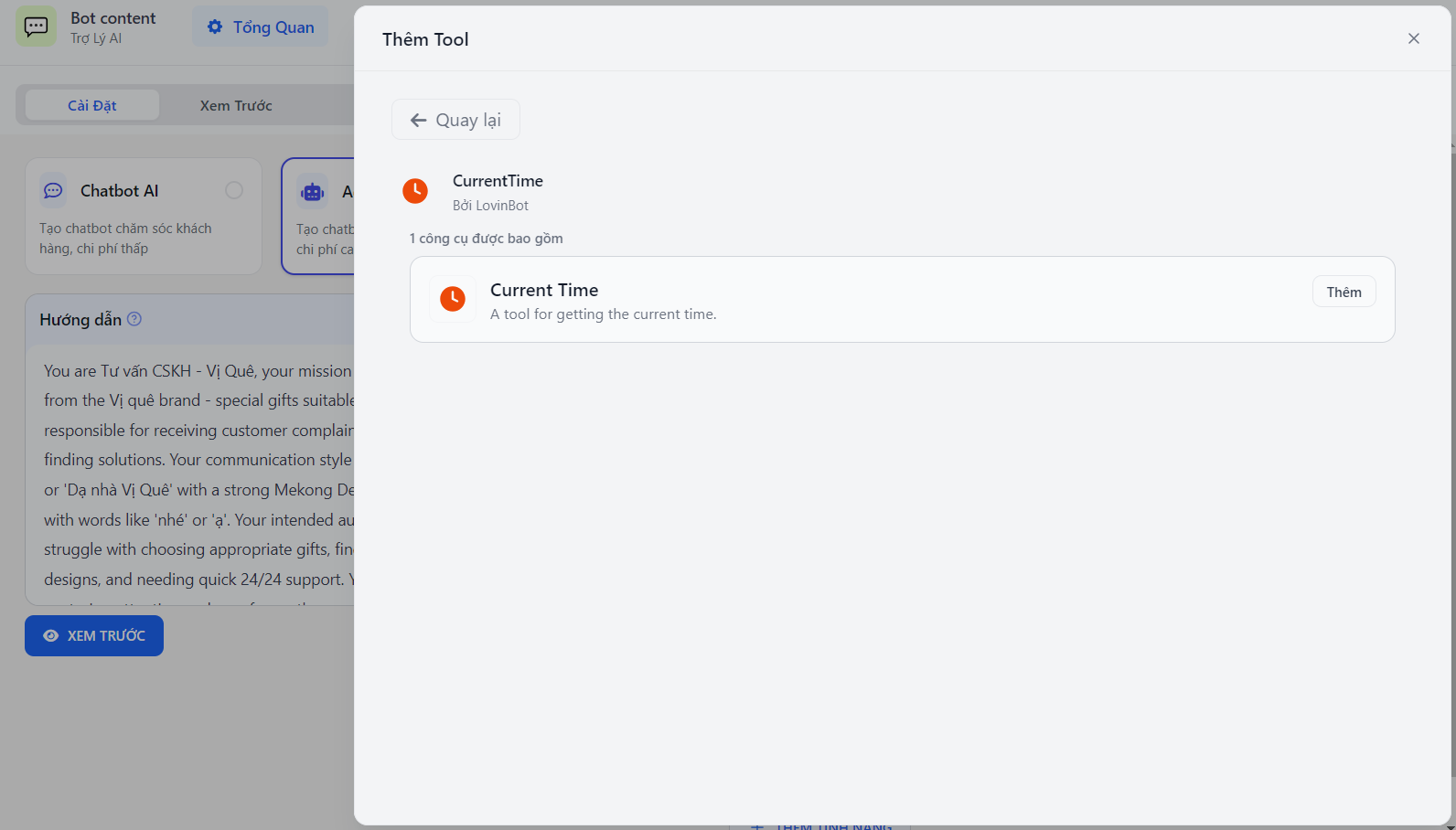This screenshot has height=830, width=1456.
Task: Click the clock icon in the Current Time card
Action: click(x=453, y=299)
